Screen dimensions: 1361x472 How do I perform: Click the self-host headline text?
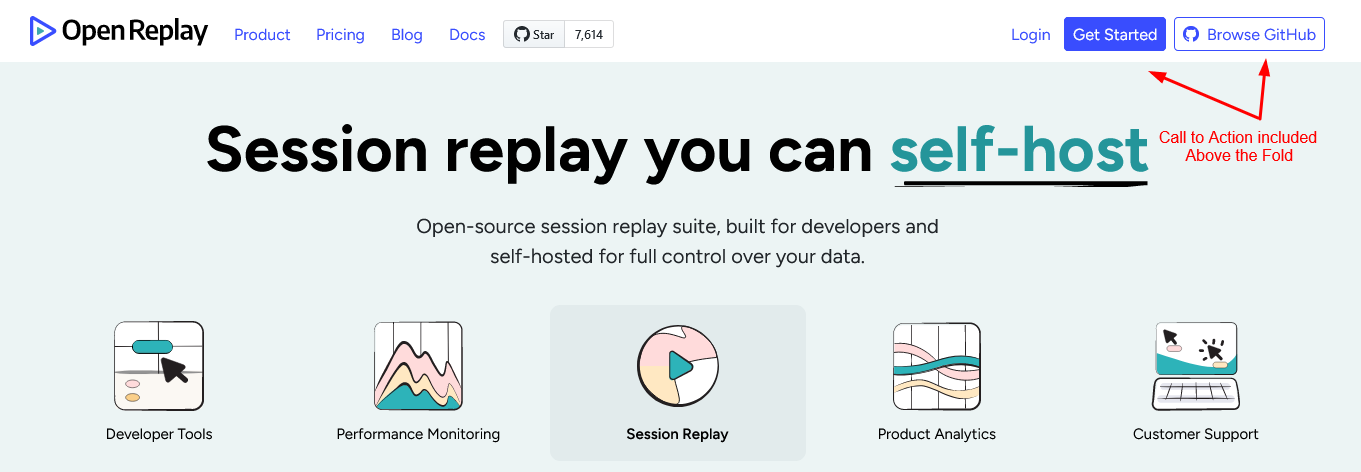coord(1019,151)
